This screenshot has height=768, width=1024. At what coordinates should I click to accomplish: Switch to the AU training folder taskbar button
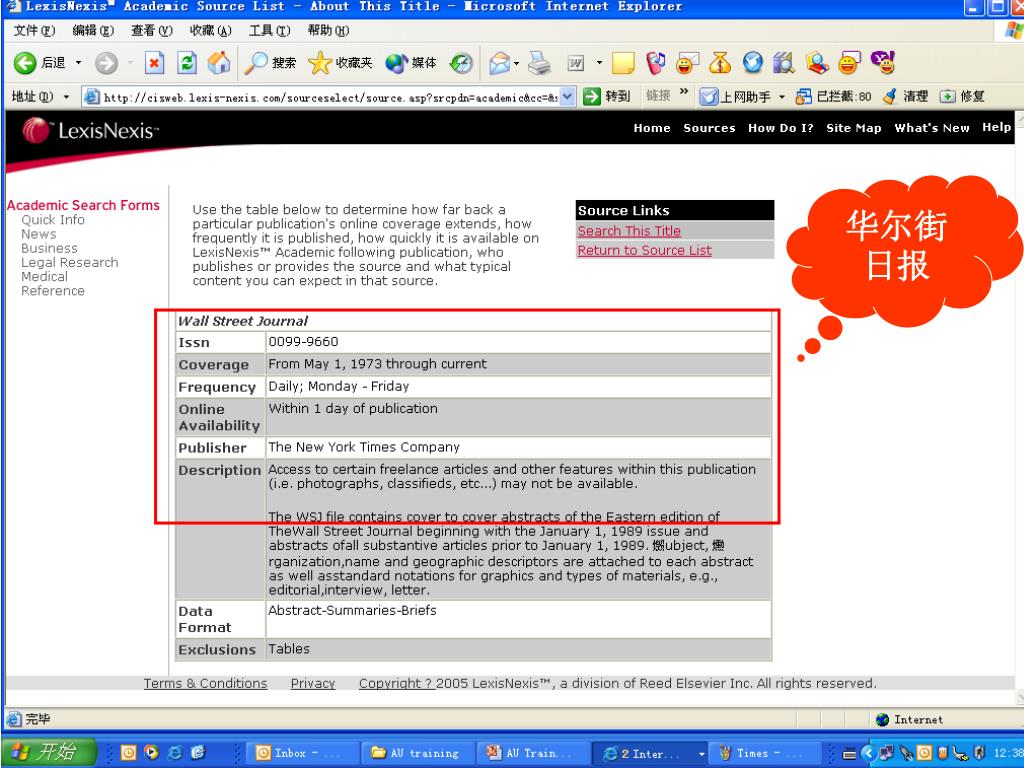417,753
